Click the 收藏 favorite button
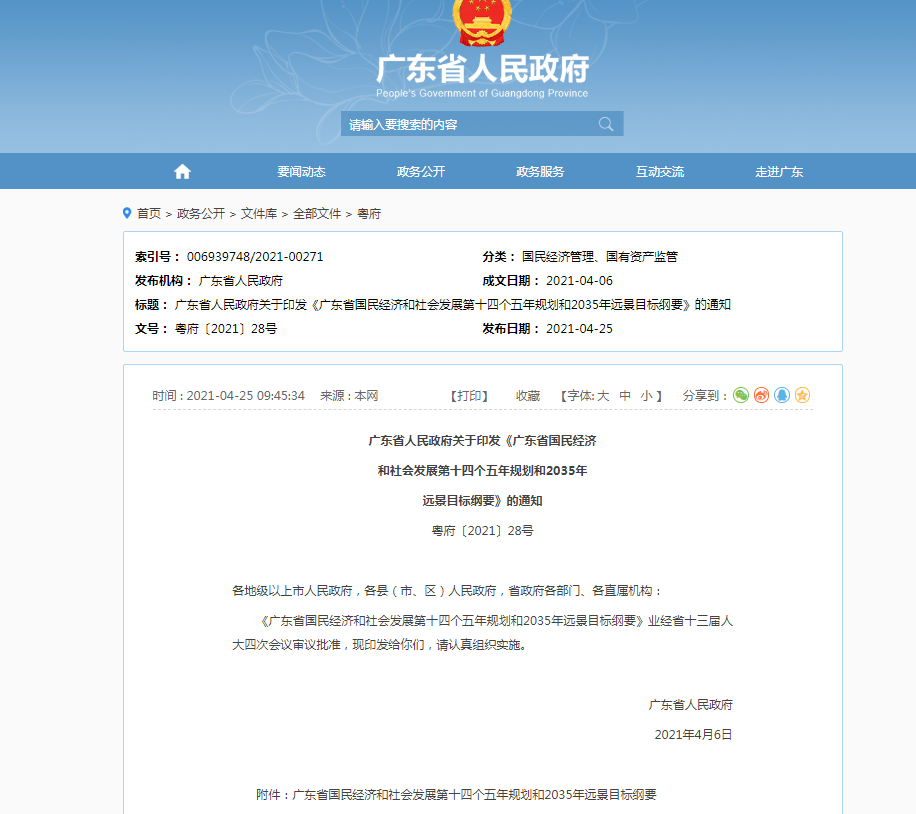Screen dimensions: 916x814 (x=528, y=395)
